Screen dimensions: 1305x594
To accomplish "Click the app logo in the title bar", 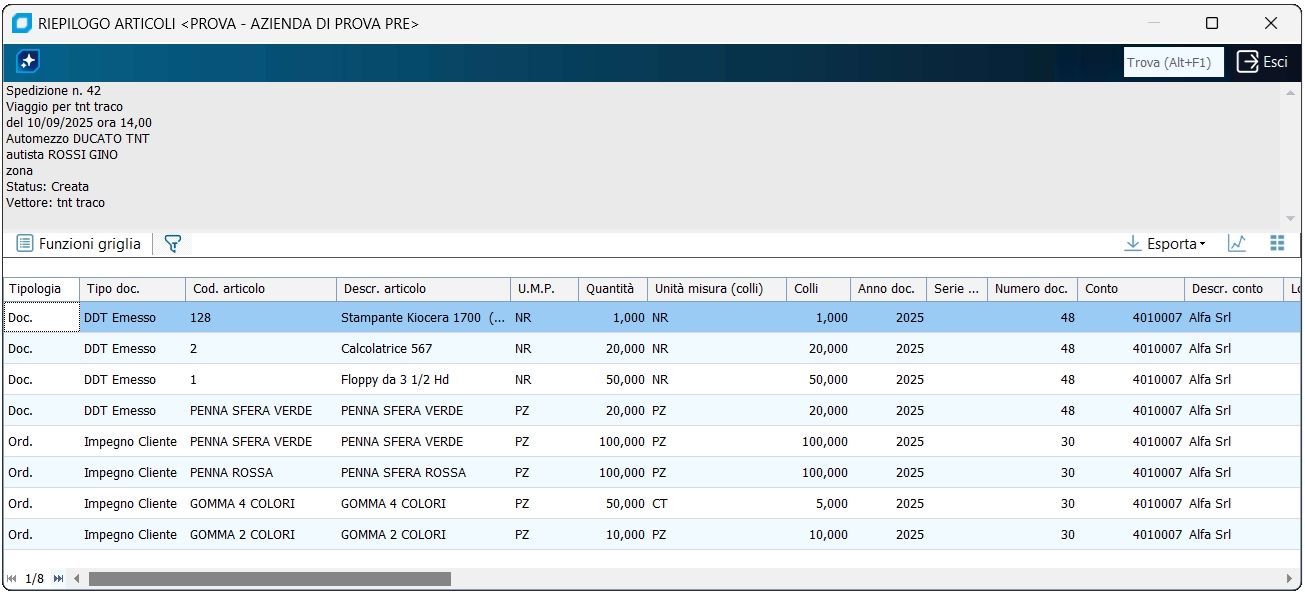I will (x=22, y=23).
